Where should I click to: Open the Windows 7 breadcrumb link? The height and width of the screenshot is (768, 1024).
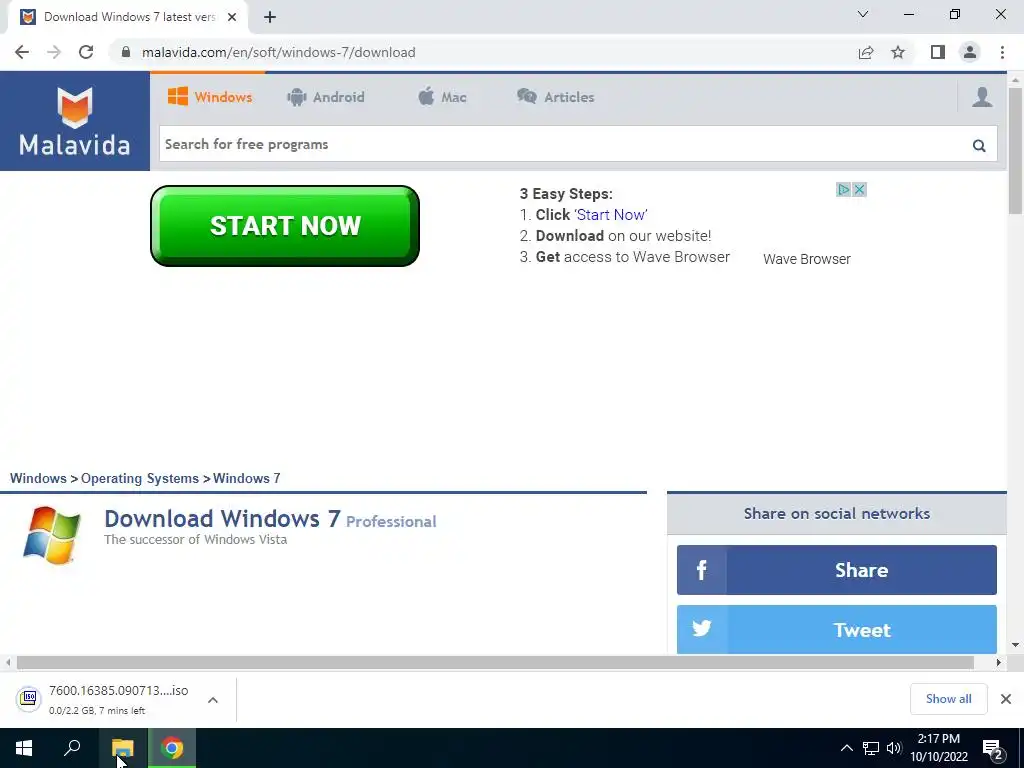pos(246,478)
